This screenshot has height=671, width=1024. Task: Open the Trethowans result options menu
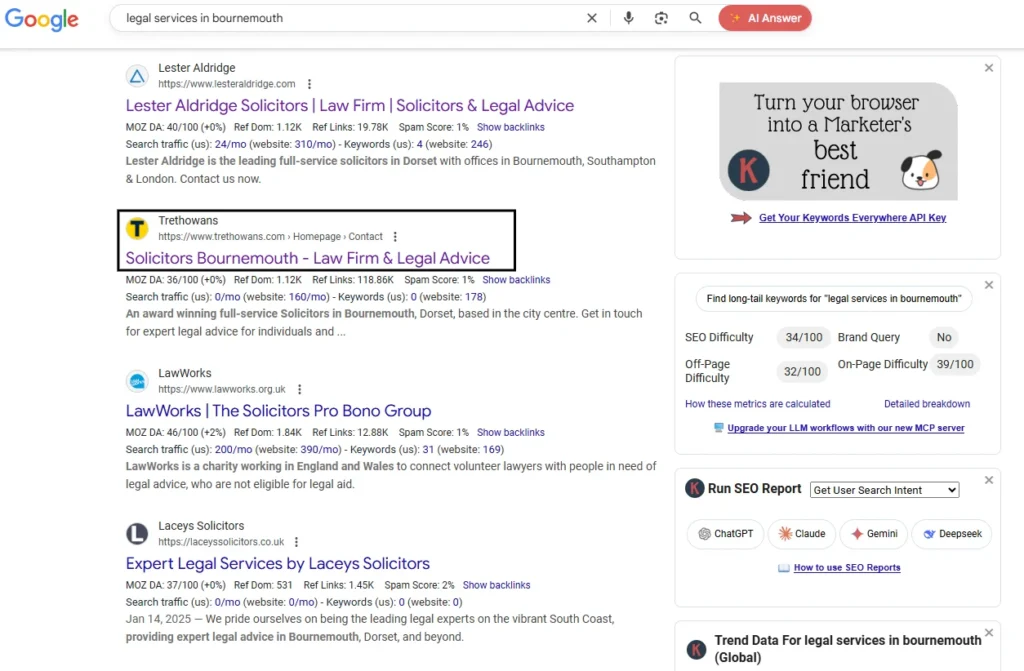[395, 237]
